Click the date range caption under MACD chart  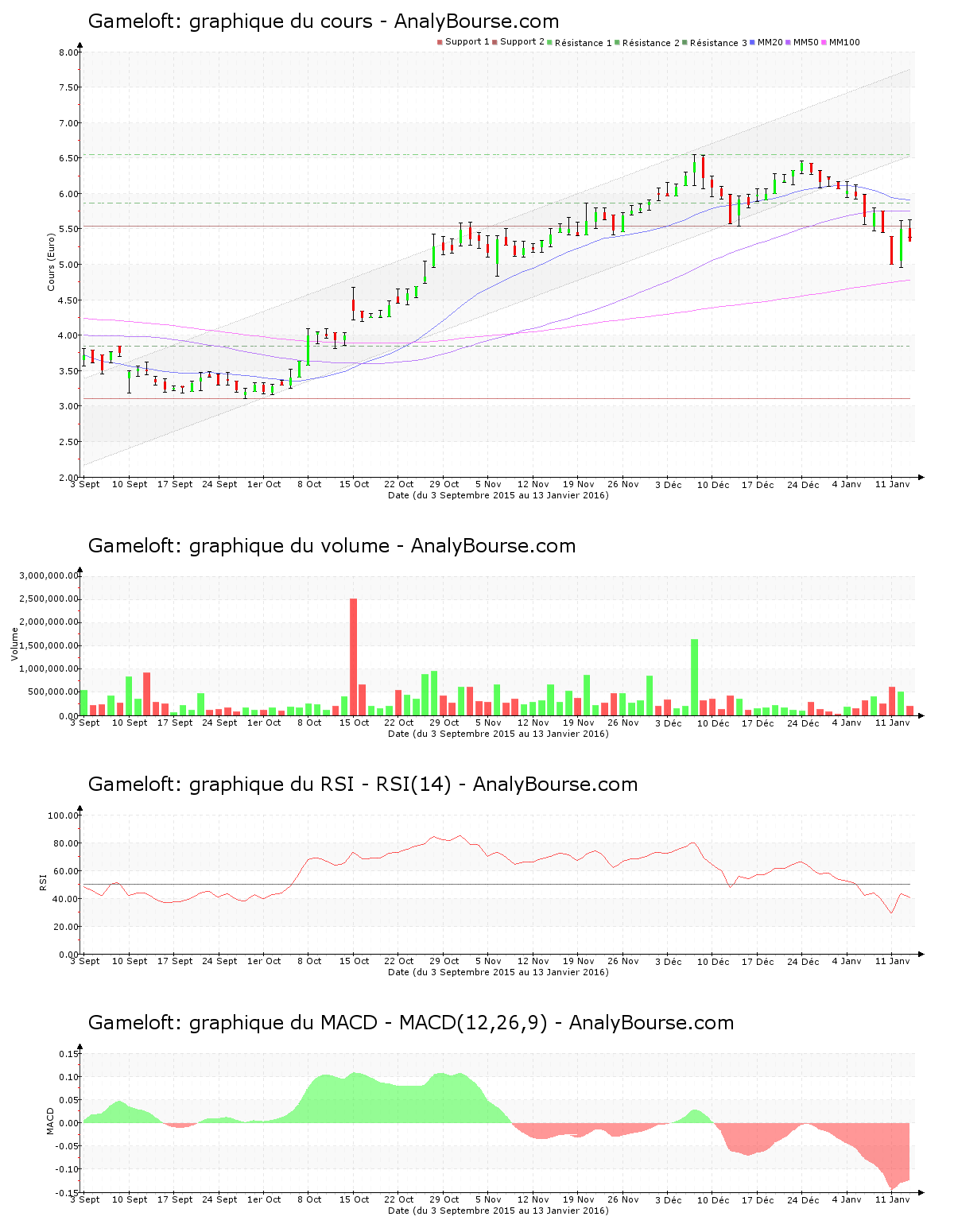pos(498,1211)
